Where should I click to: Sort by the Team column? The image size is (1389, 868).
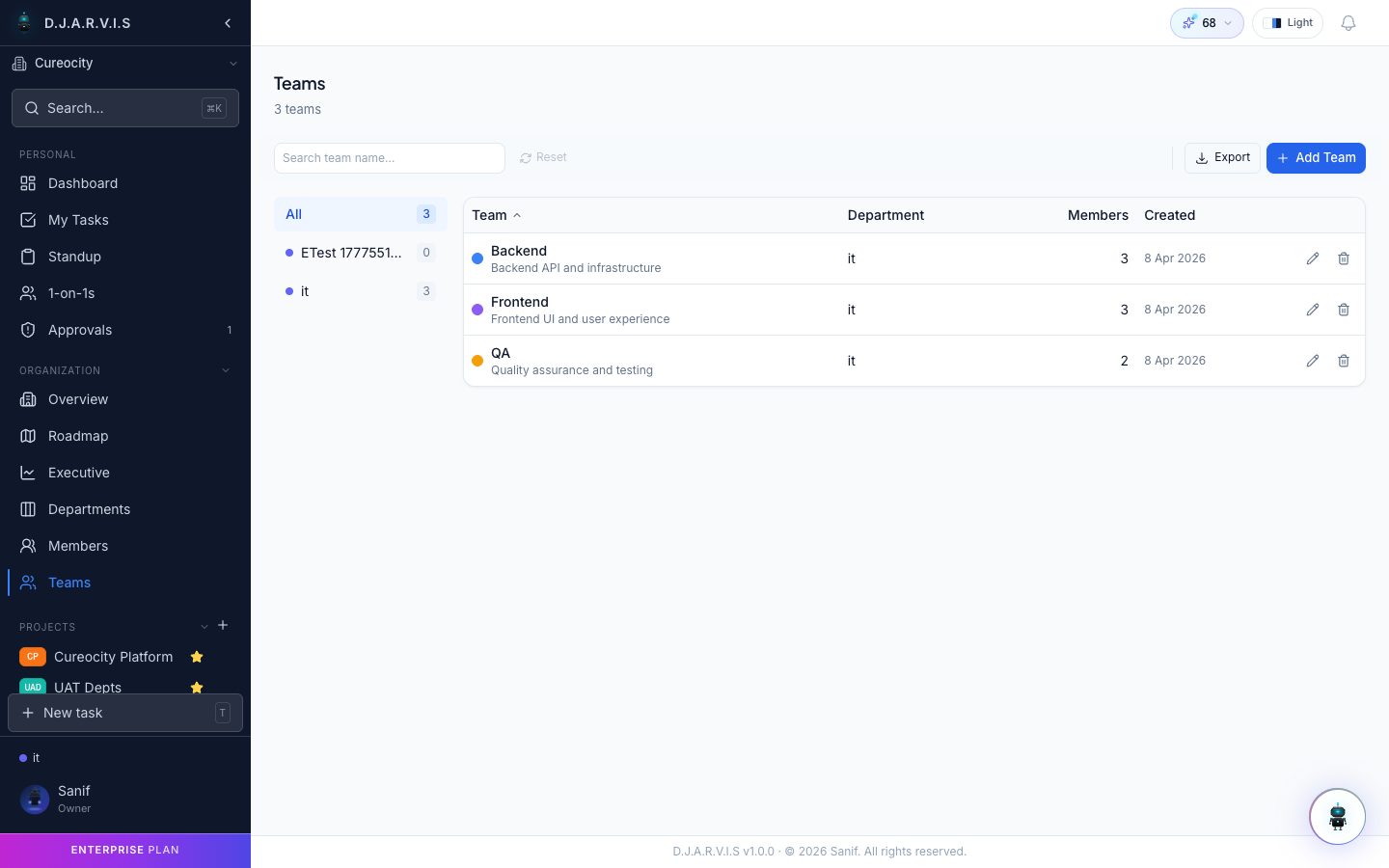[x=497, y=215]
